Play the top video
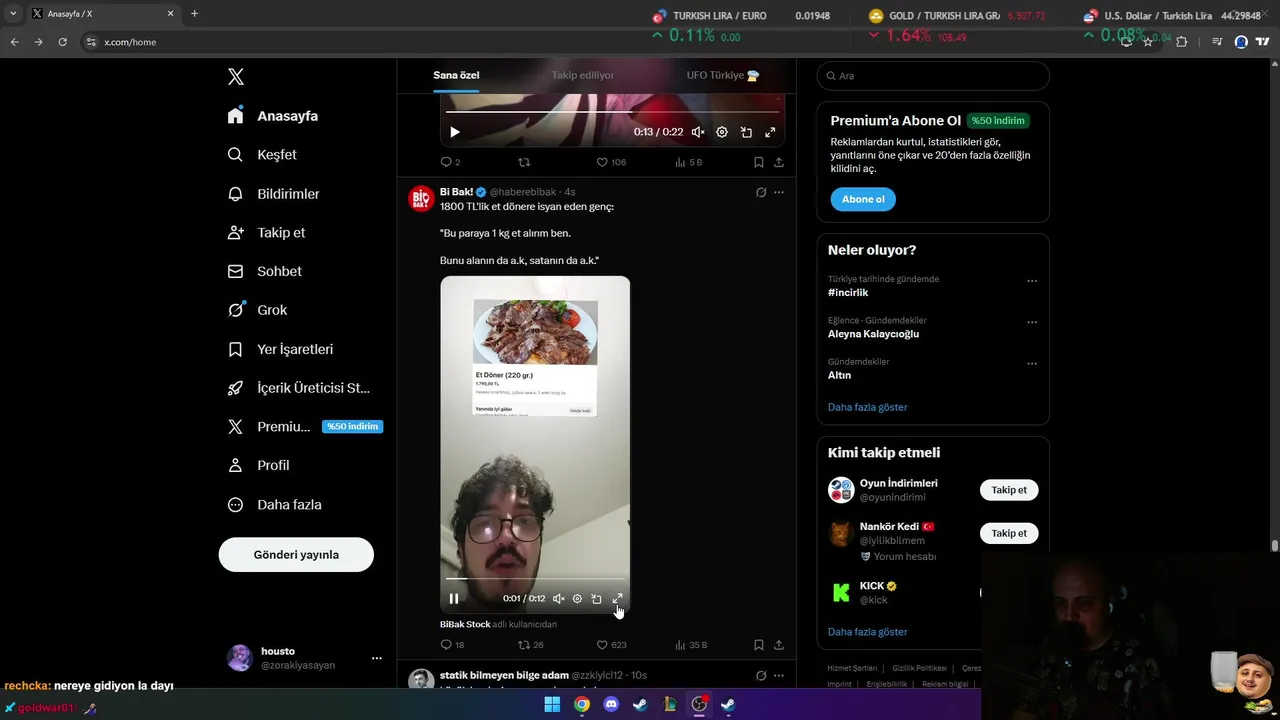 (455, 132)
